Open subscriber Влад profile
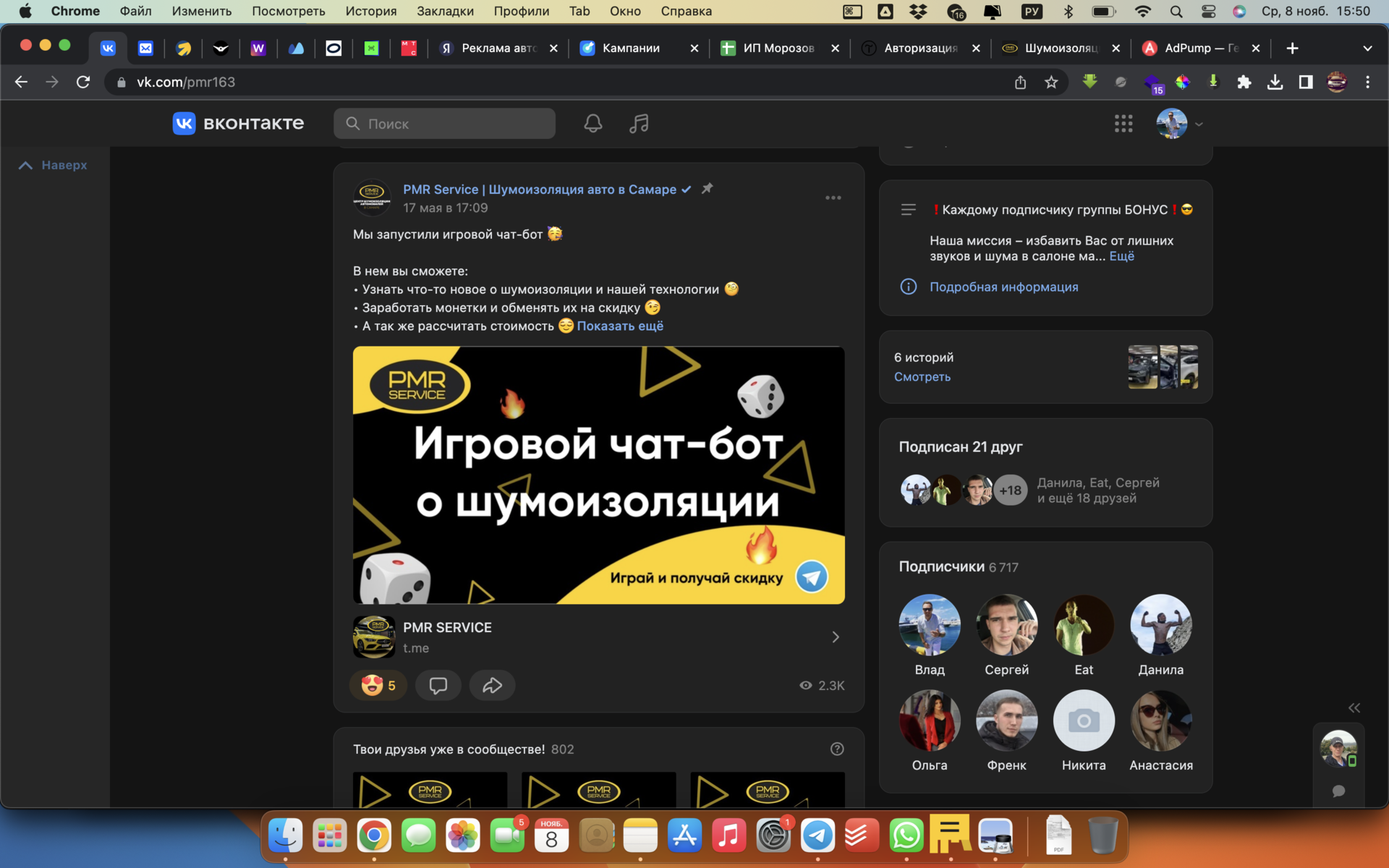Image resolution: width=1389 pixels, height=868 pixels. point(929,636)
